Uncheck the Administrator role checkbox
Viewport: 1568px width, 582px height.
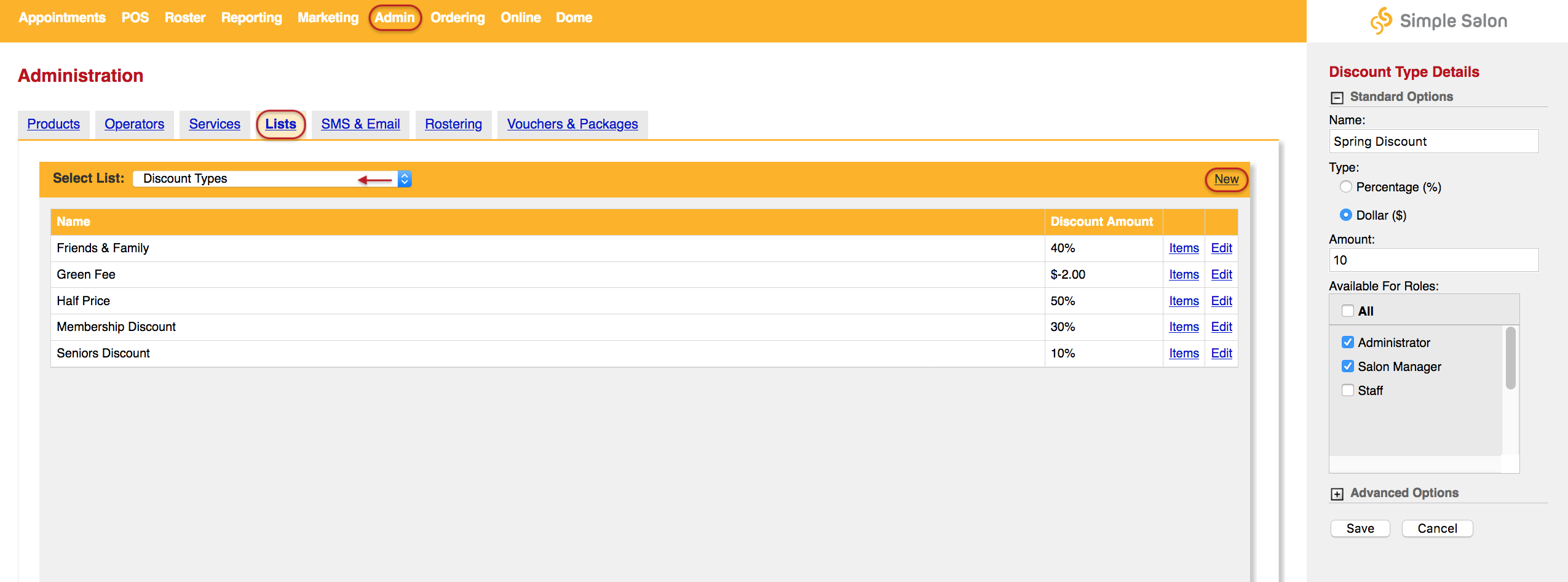[x=1347, y=342]
